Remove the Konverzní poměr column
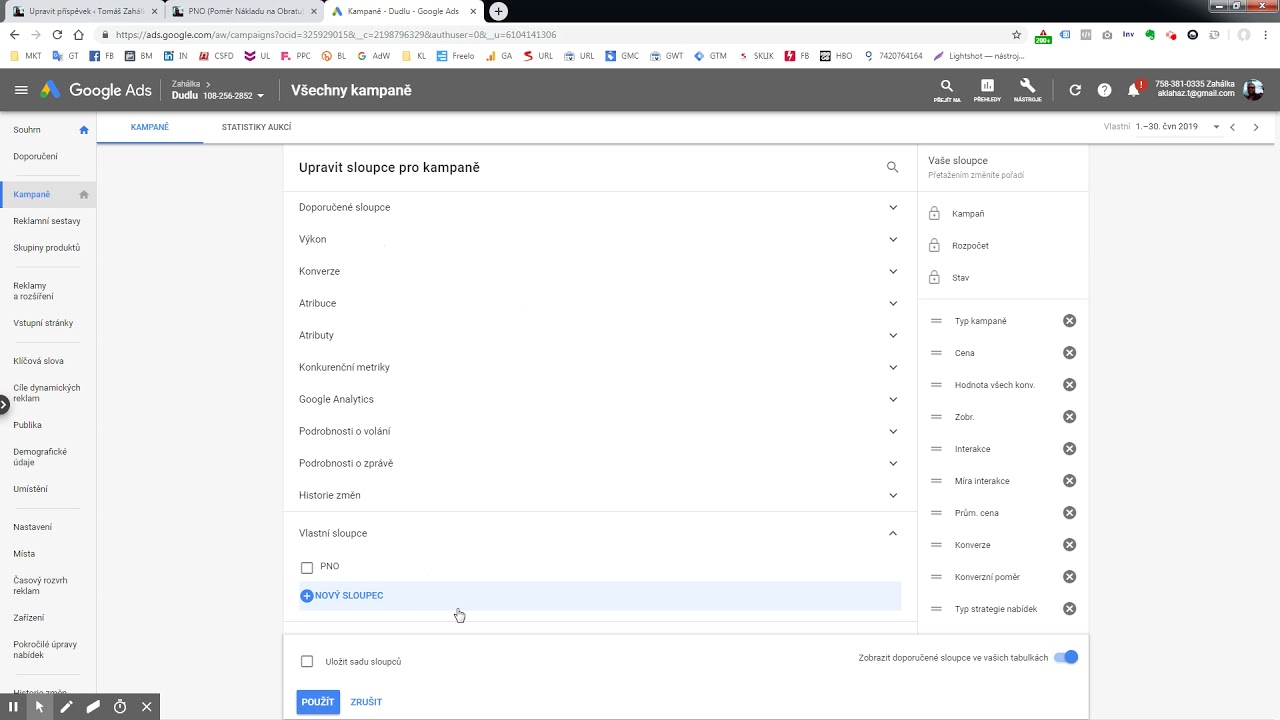 [x=1069, y=577]
